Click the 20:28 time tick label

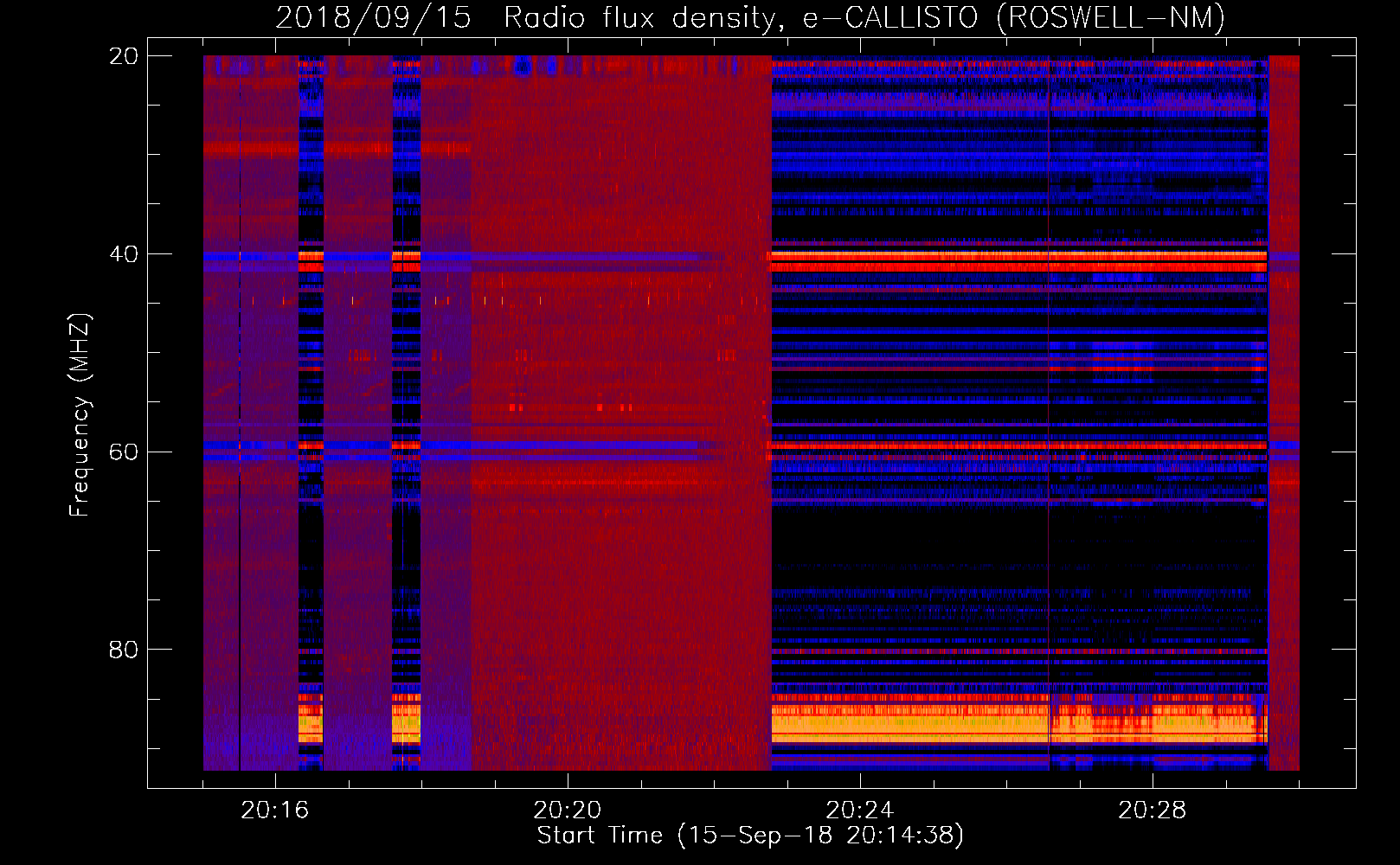coord(1153,811)
